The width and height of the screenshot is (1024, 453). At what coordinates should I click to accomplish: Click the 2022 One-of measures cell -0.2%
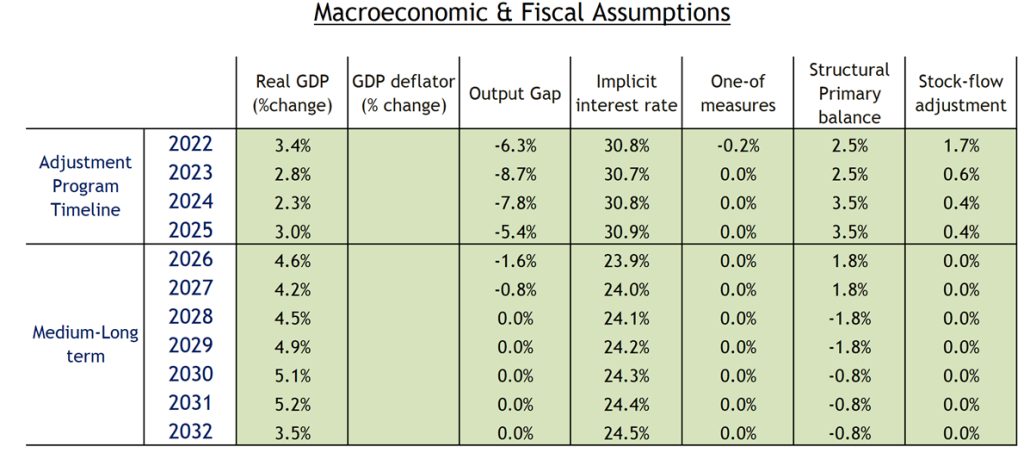click(x=738, y=146)
